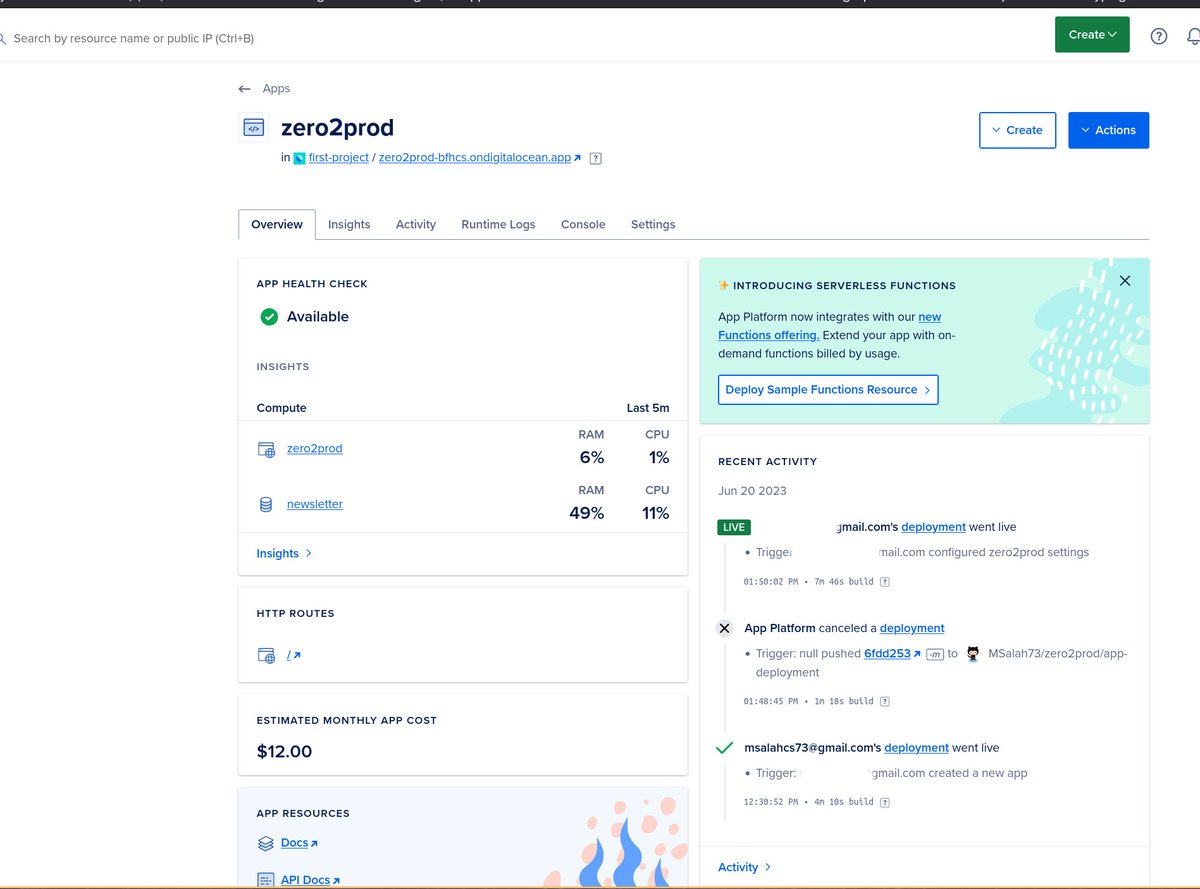Click the API Docs icon
1200x889 pixels.
click(x=266, y=880)
